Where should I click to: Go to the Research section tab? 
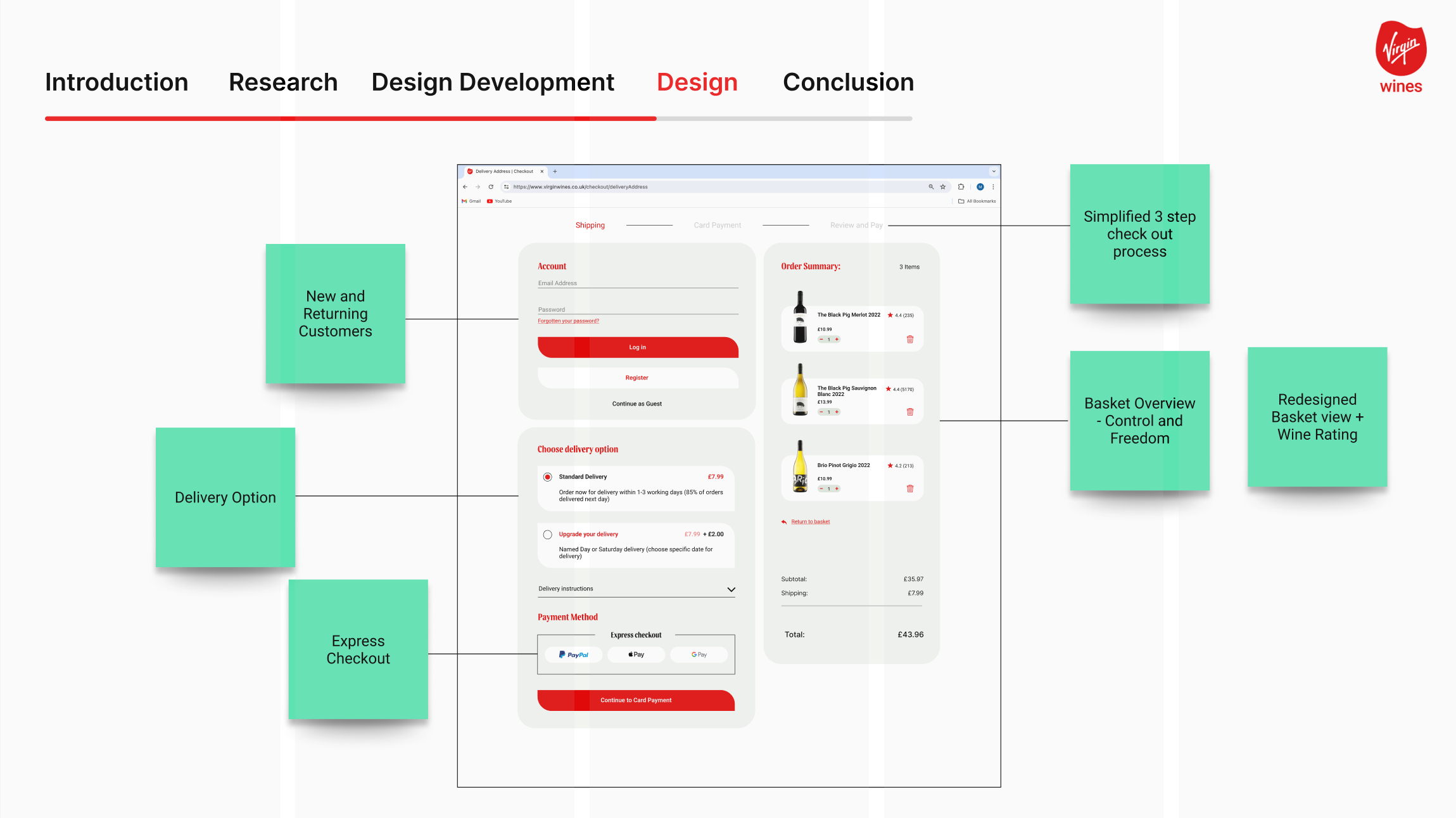[x=283, y=82]
